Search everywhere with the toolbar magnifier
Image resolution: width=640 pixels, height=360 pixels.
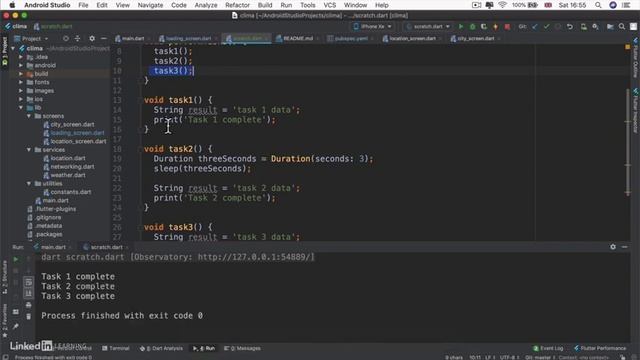point(622,27)
